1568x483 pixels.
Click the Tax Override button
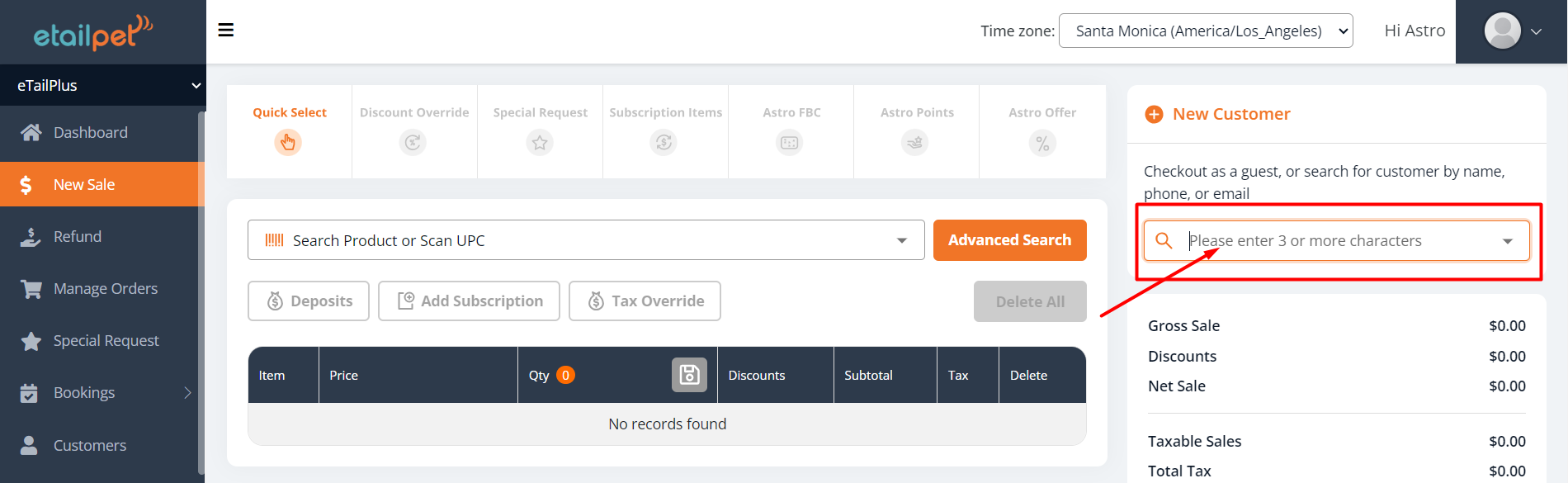click(x=645, y=301)
